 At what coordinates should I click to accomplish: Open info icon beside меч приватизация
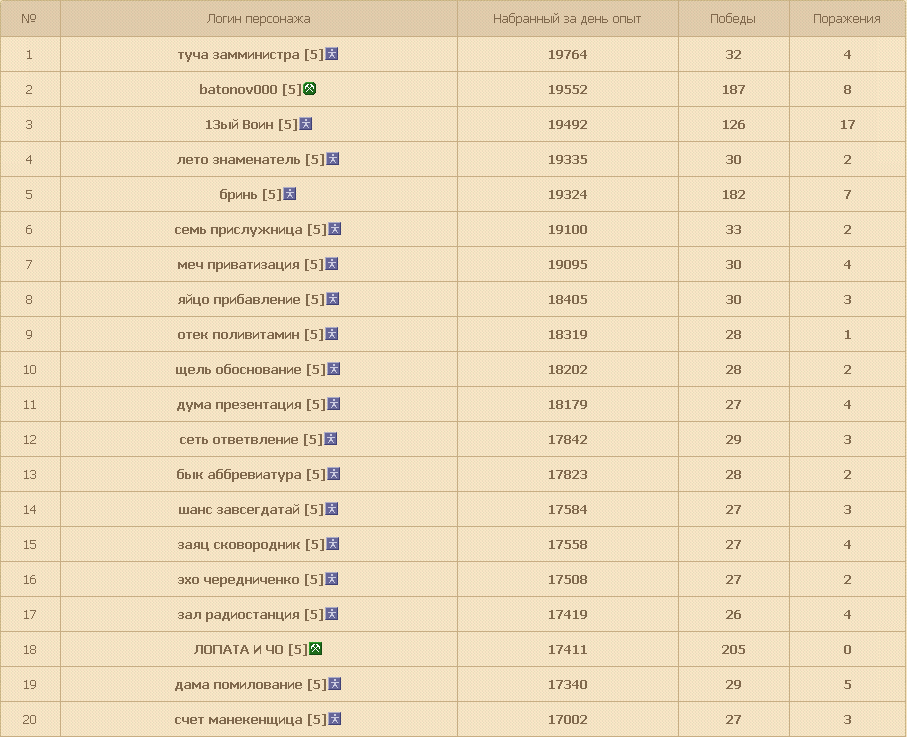pos(331,264)
